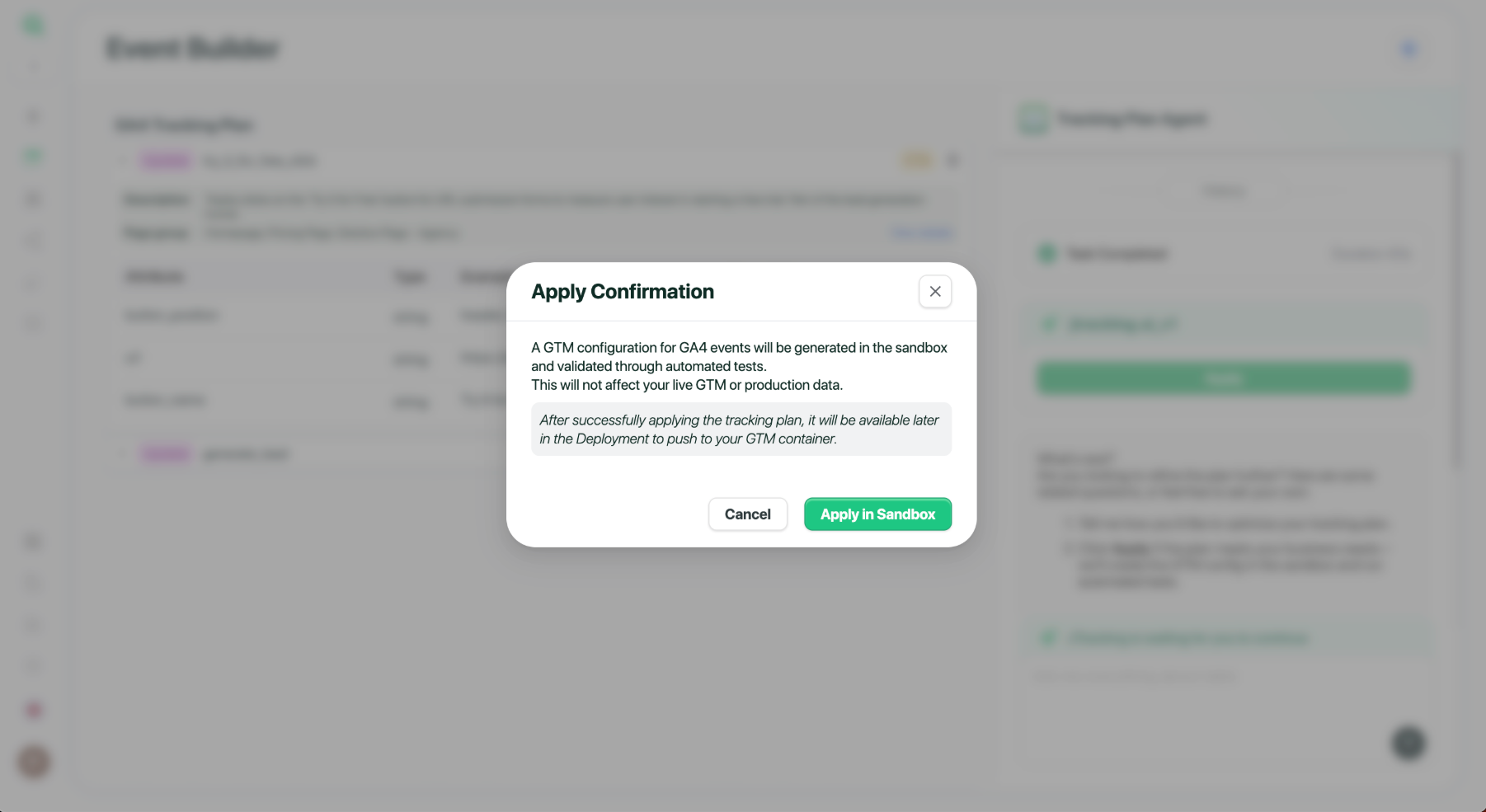
Task: Click the blue link beside the event details
Action: 921,233
